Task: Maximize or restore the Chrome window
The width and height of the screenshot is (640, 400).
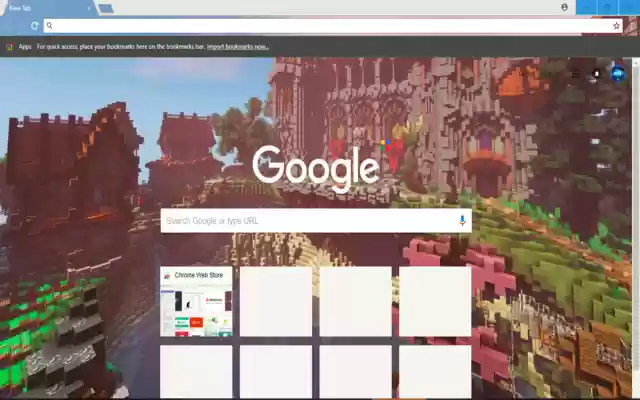Action: coord(607,7)
